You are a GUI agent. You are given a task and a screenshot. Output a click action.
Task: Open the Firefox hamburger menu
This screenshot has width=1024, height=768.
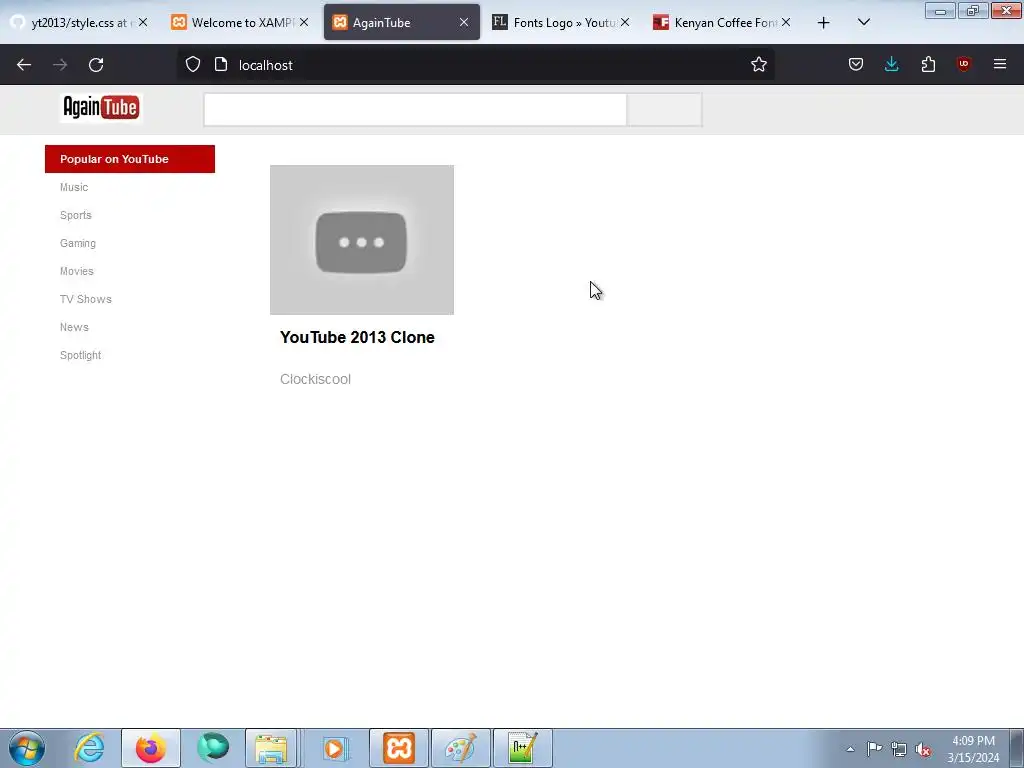point(999,64)
